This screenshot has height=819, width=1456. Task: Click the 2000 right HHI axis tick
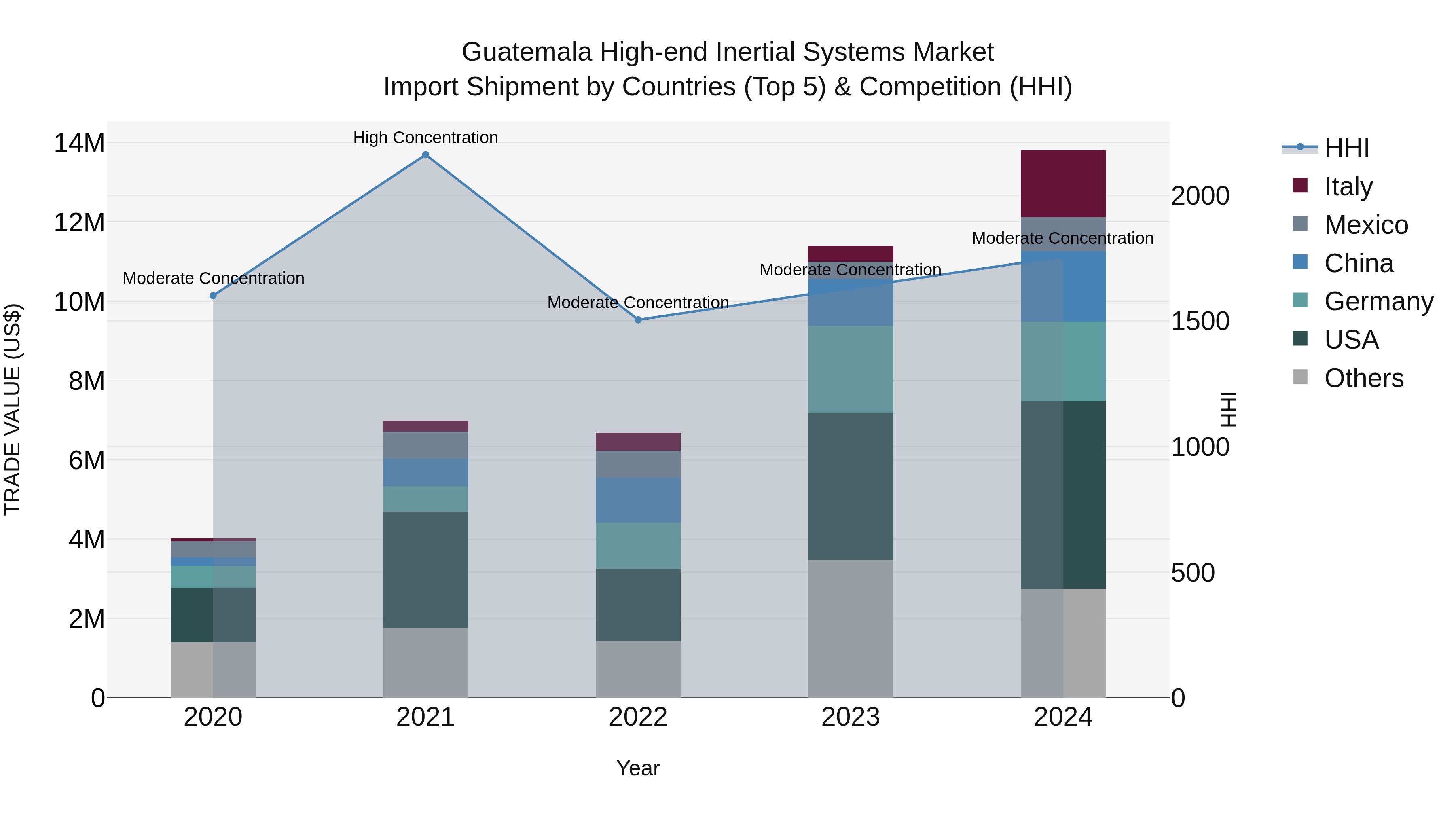coord(1200,196)
